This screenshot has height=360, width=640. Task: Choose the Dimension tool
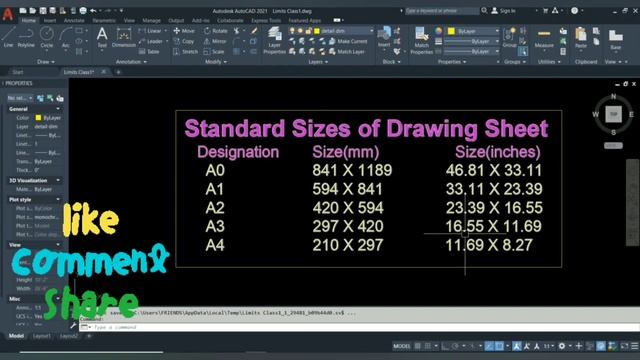[123, 37]
